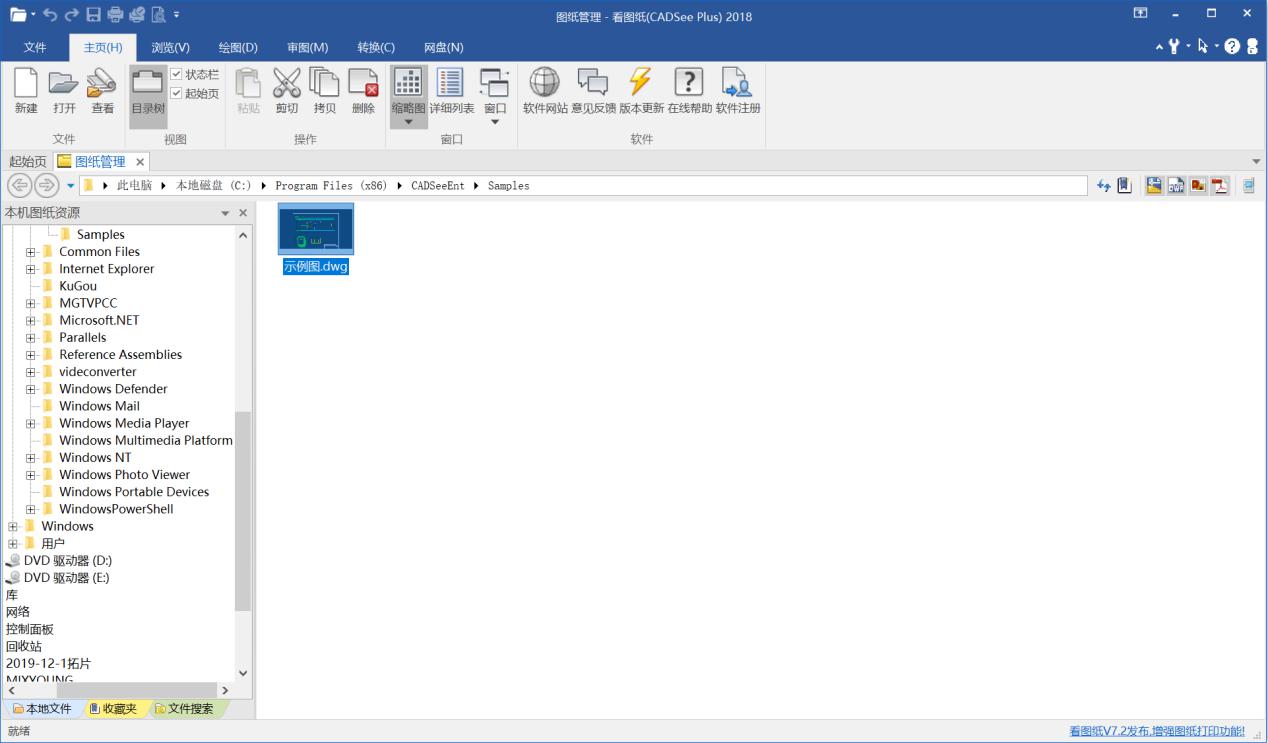This screenshot has width=1268, height=743.
Task: Open the 浏览(V) ribbon tab
Action: (170, 47)
